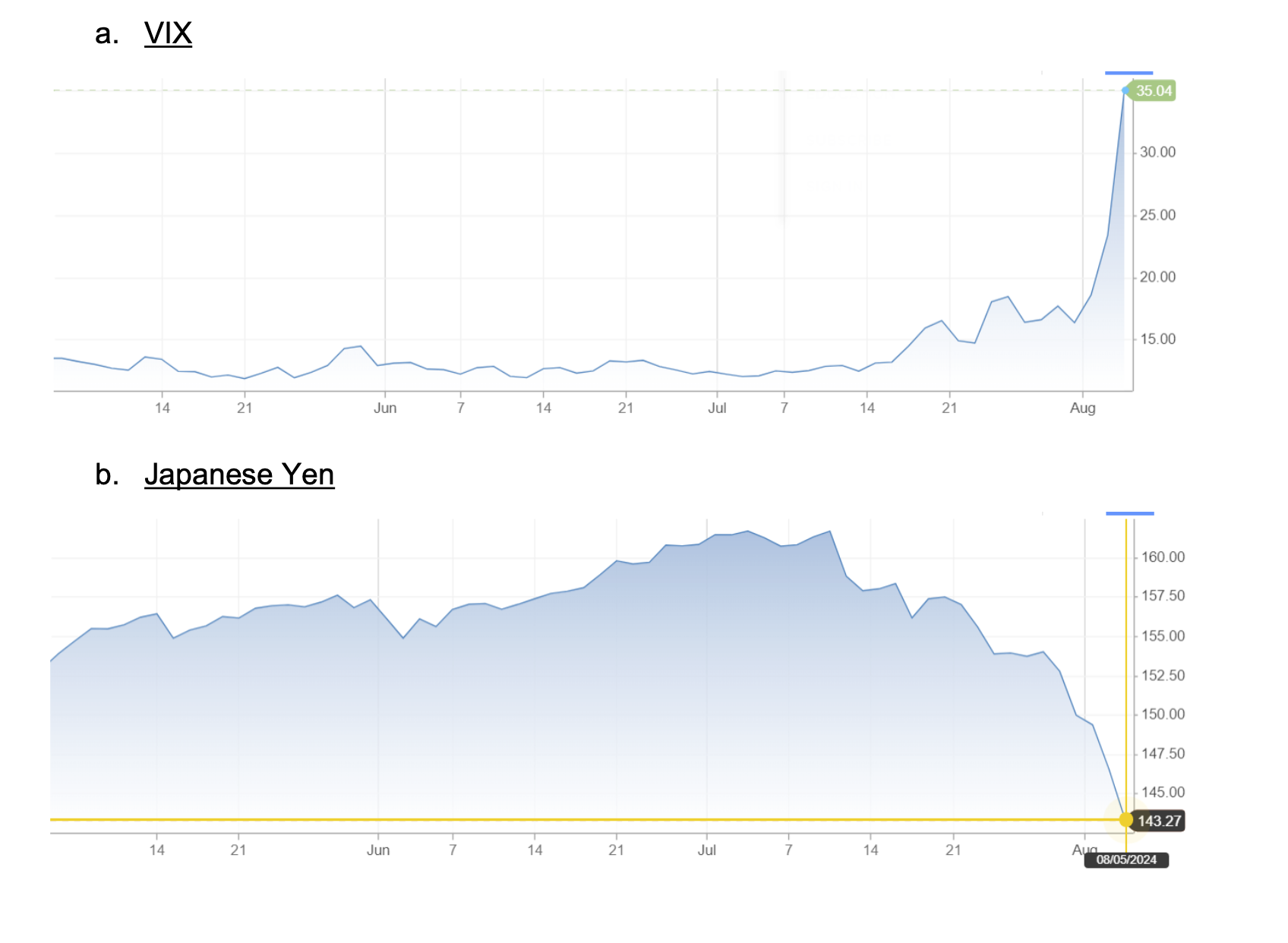Click the 145.00 label on the Yen axis

1163,793
